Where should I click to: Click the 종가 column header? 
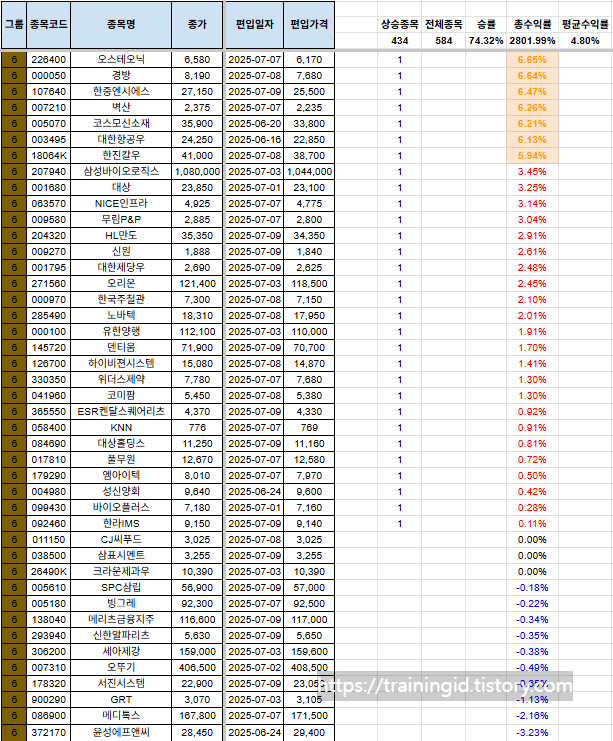tap(197, 25)
